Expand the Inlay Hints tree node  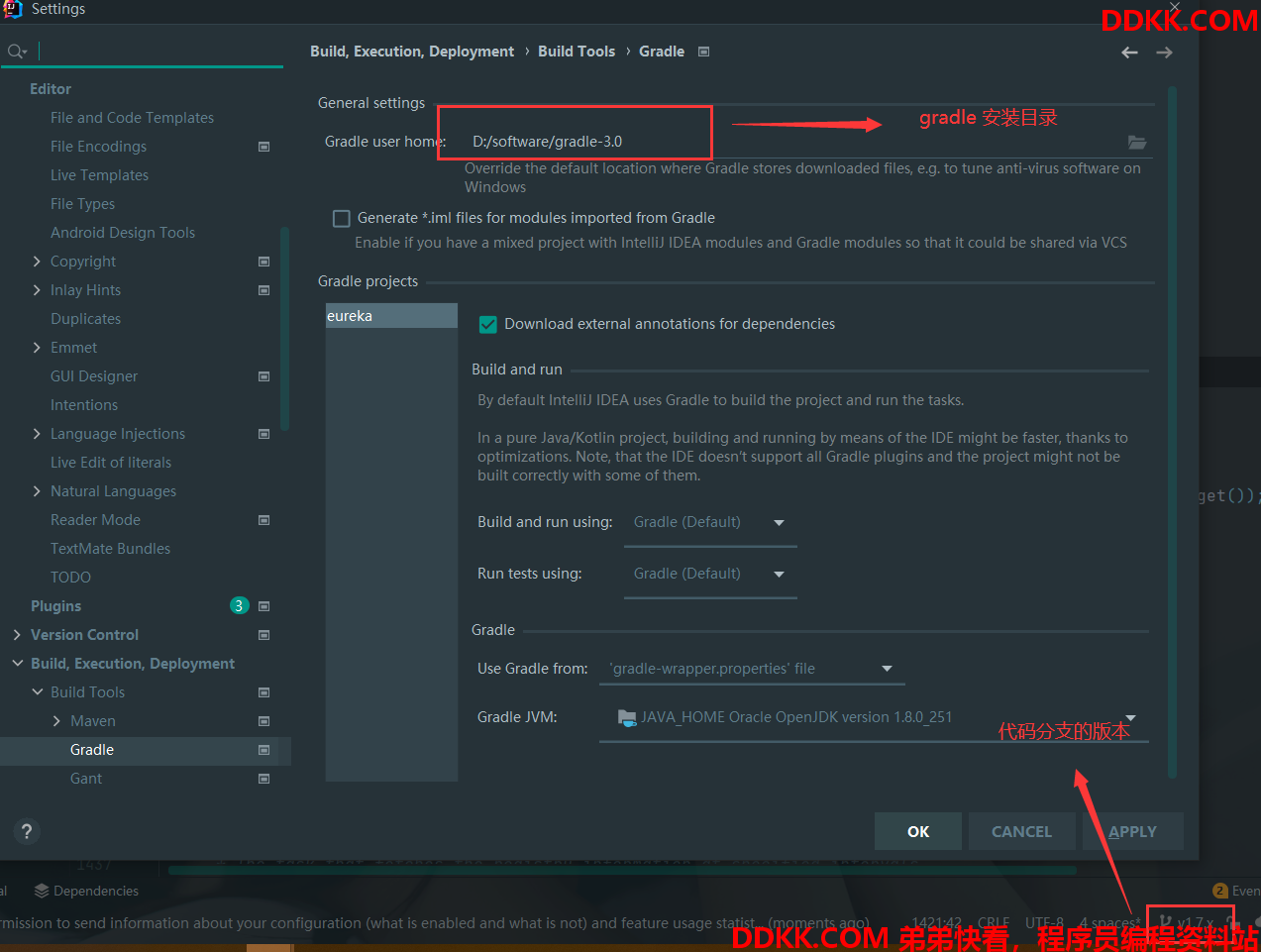37,290
